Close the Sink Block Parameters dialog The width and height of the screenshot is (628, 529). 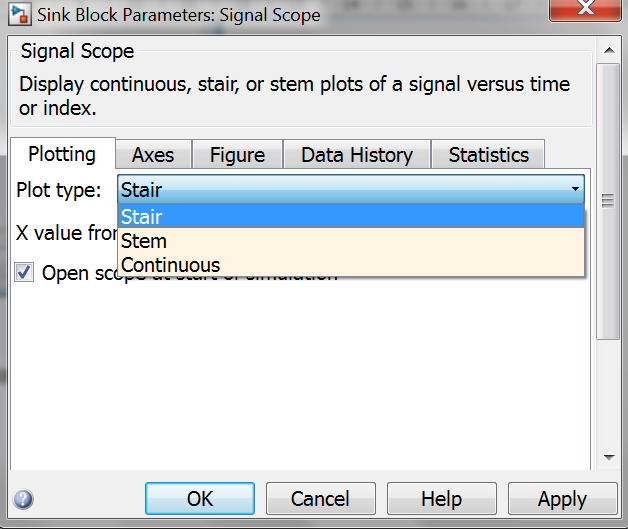(585, 9)
